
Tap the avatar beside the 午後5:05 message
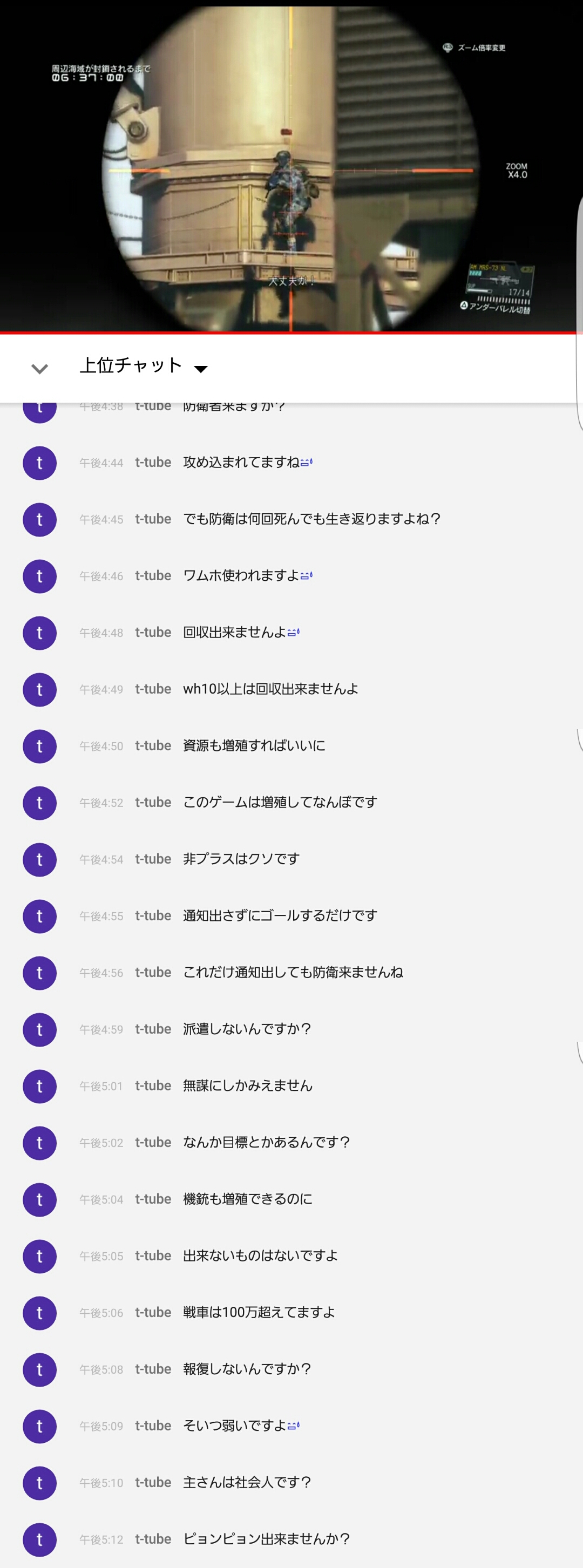pos(39,1255)
